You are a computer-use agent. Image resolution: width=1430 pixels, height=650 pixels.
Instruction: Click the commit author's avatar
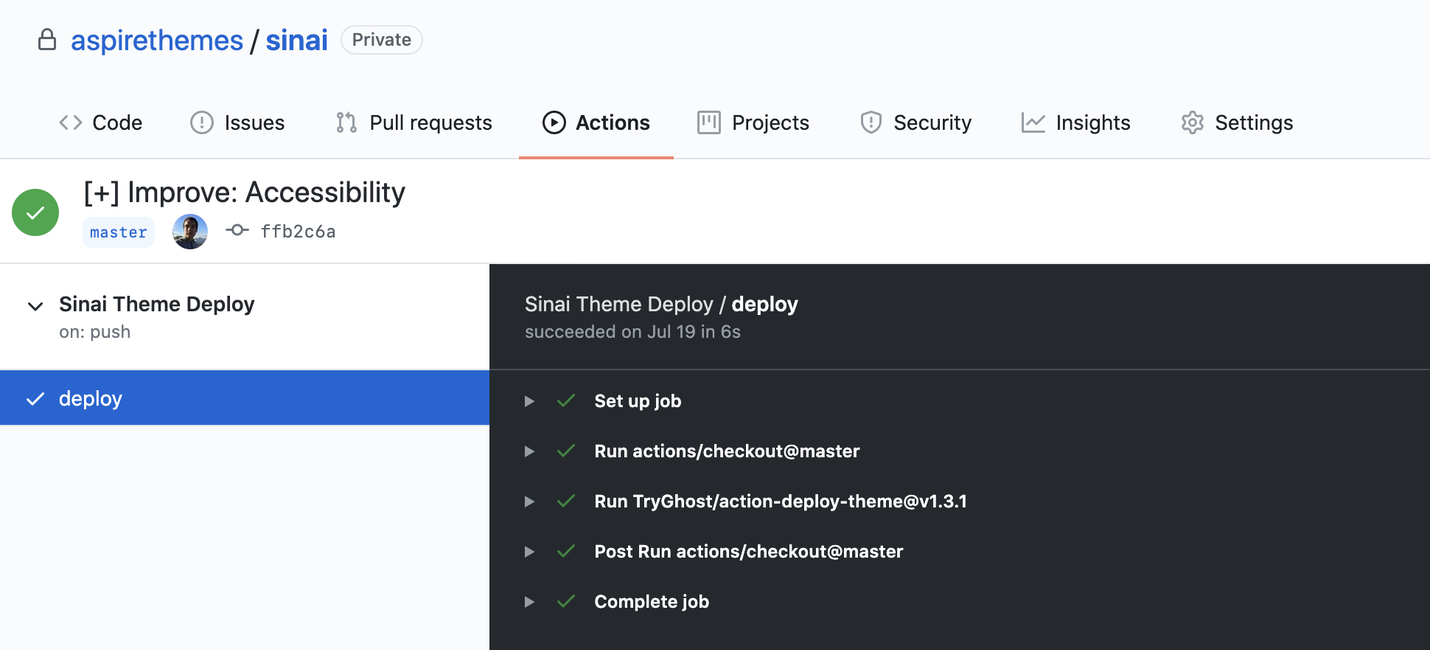pos(190,231)
